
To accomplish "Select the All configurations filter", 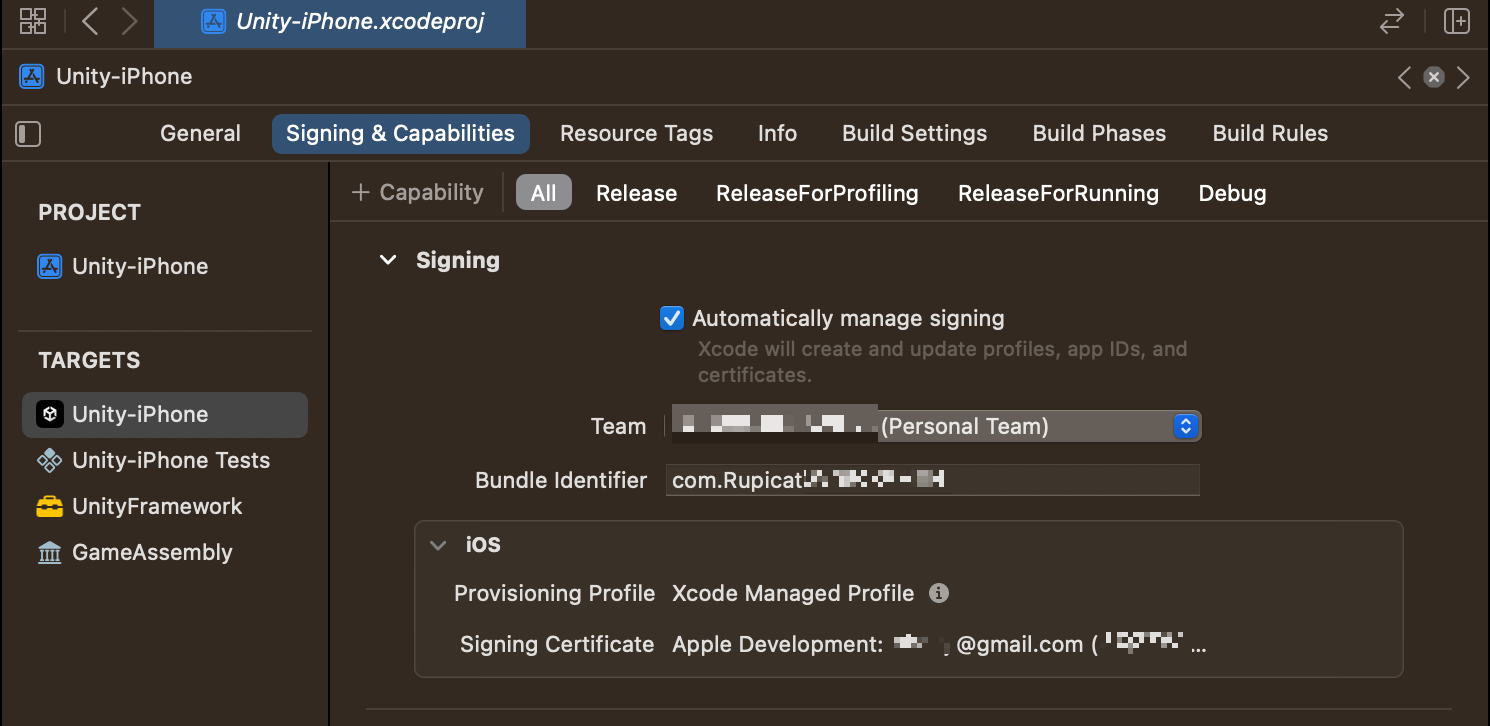I will 543,193.
